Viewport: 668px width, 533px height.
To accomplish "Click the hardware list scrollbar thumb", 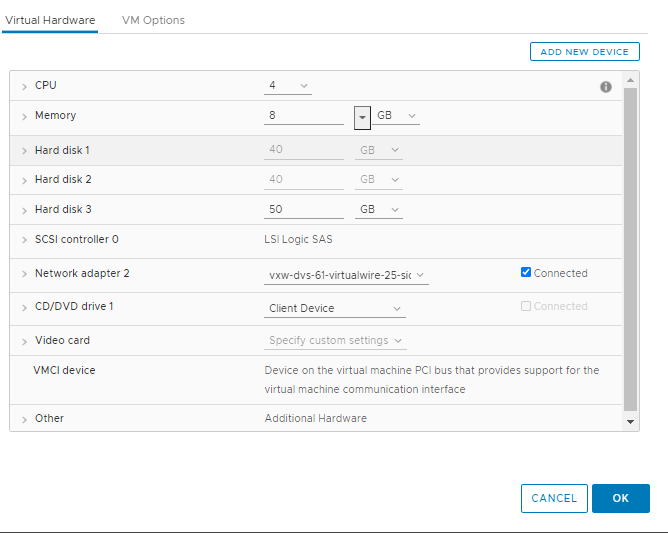I will [630, 249].
